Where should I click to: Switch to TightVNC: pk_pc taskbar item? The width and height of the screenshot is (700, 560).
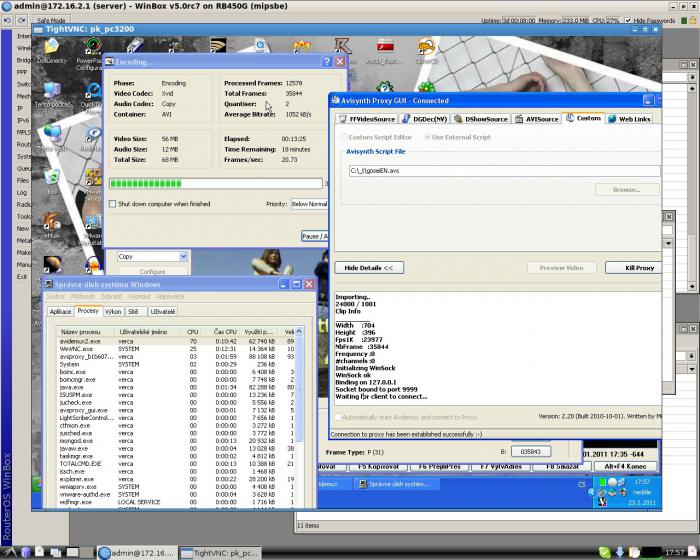coord(220,553)
